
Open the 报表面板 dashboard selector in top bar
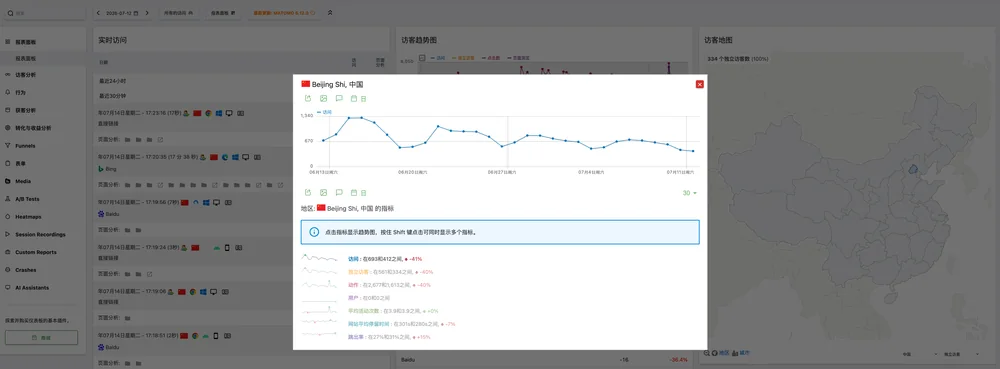tap(223, 13)
